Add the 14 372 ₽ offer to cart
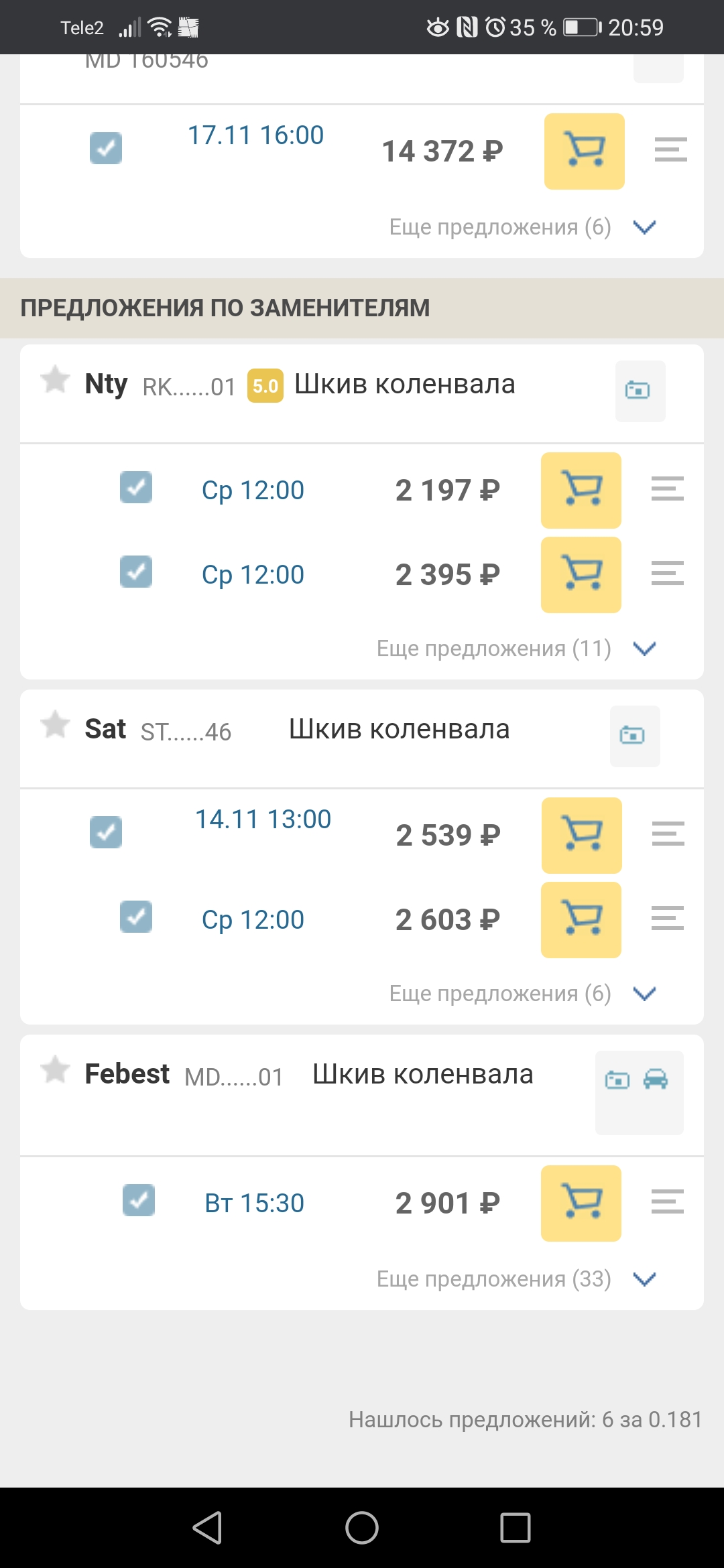This screenshot has width=724, height=1568. click(x=584, y=151)
